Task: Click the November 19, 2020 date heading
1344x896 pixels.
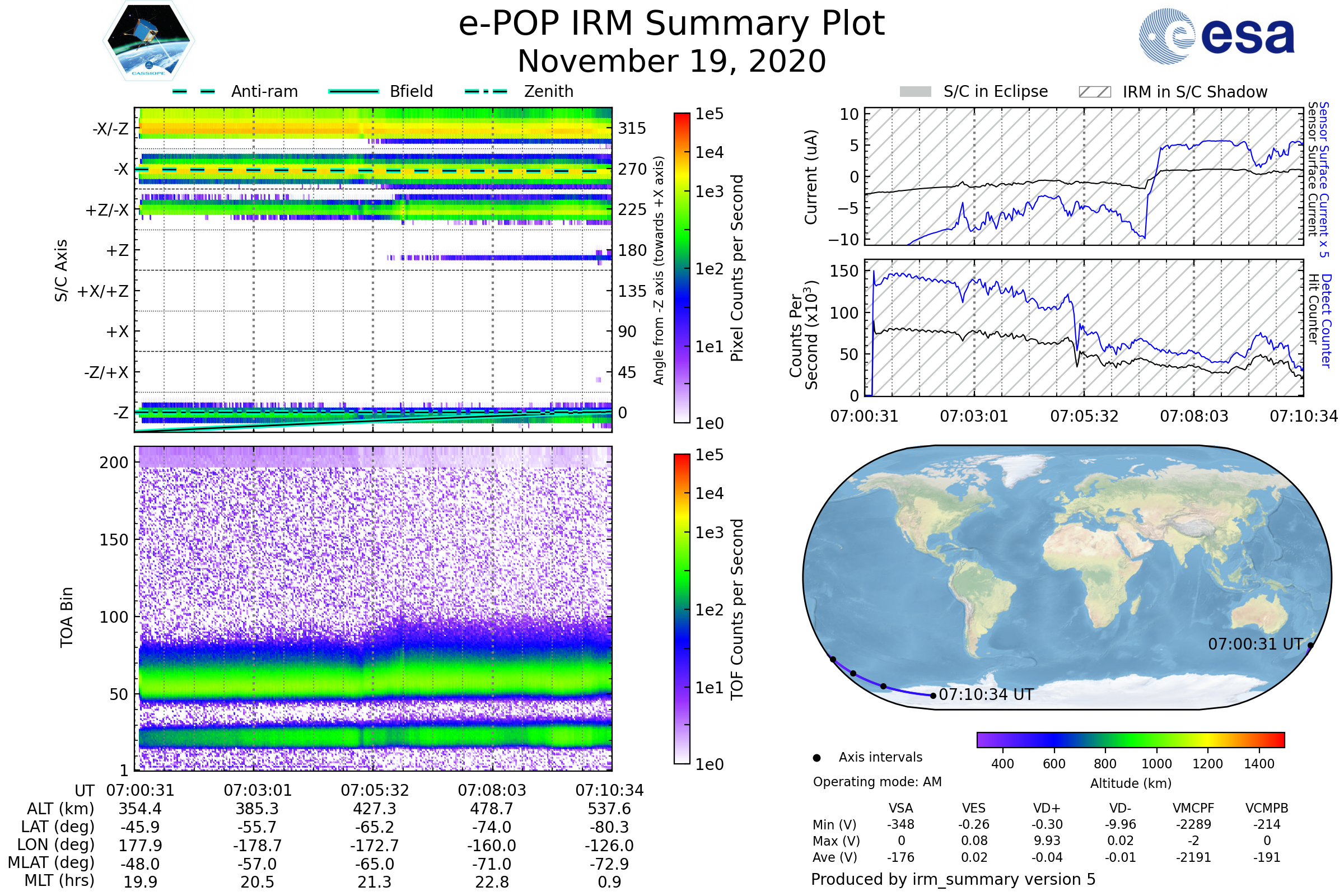Action: point(671,62)
